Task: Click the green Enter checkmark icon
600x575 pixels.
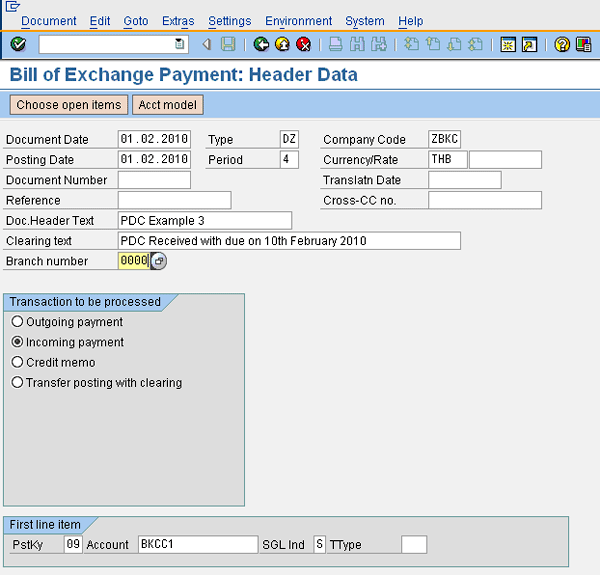Action: 18,44
